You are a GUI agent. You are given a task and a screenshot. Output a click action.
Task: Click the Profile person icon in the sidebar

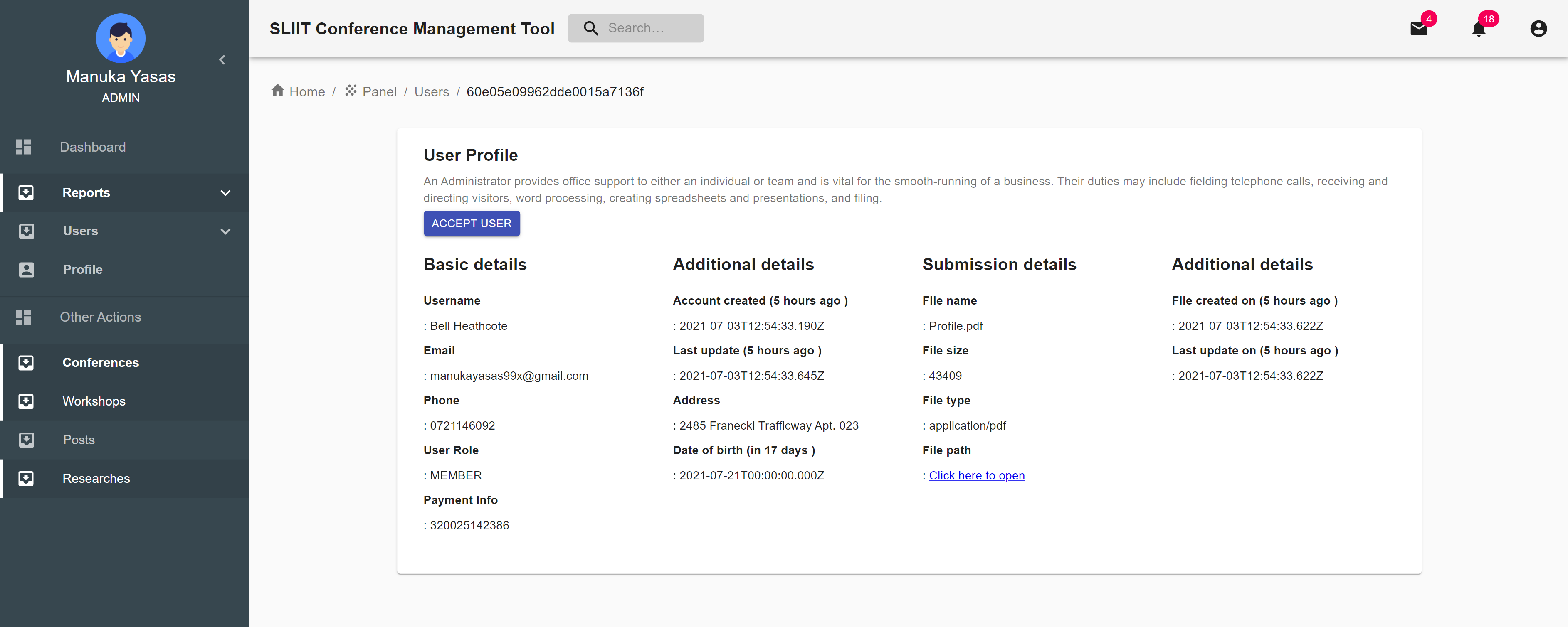[x=26, y=269]
